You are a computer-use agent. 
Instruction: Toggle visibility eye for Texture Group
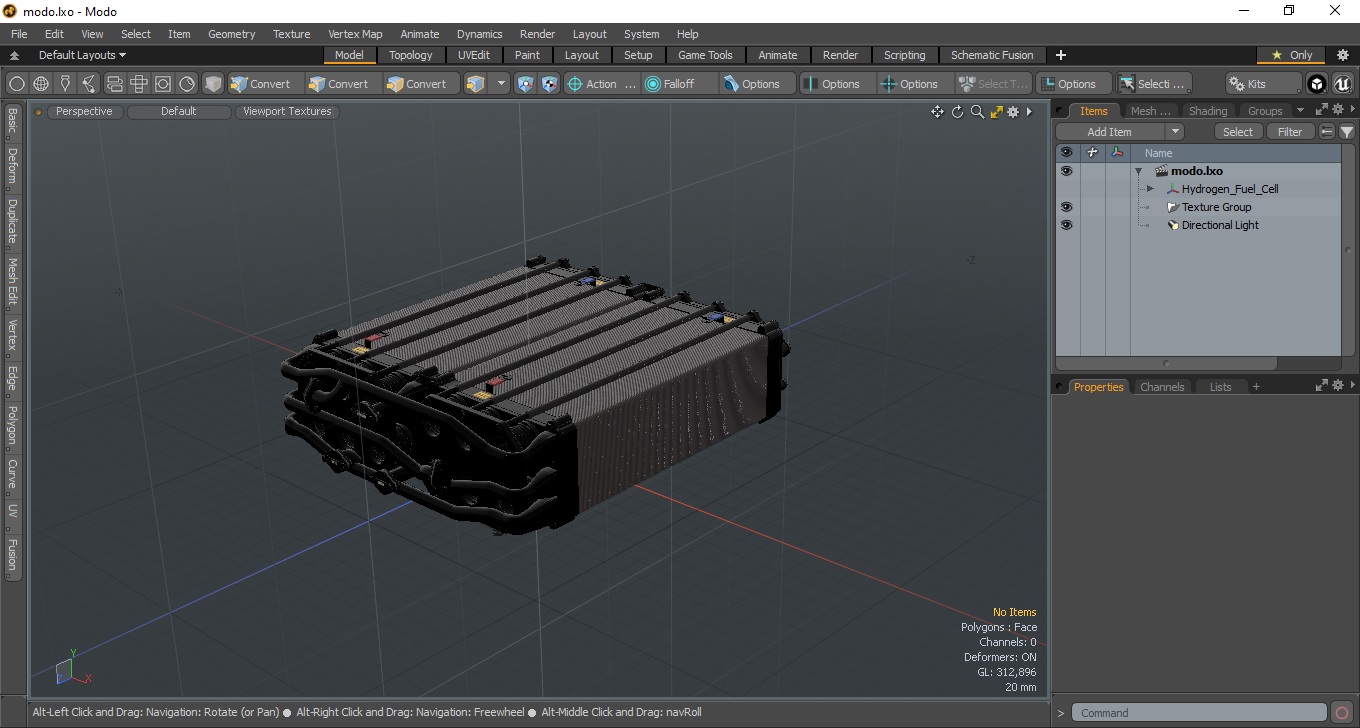pos(1066,207)
